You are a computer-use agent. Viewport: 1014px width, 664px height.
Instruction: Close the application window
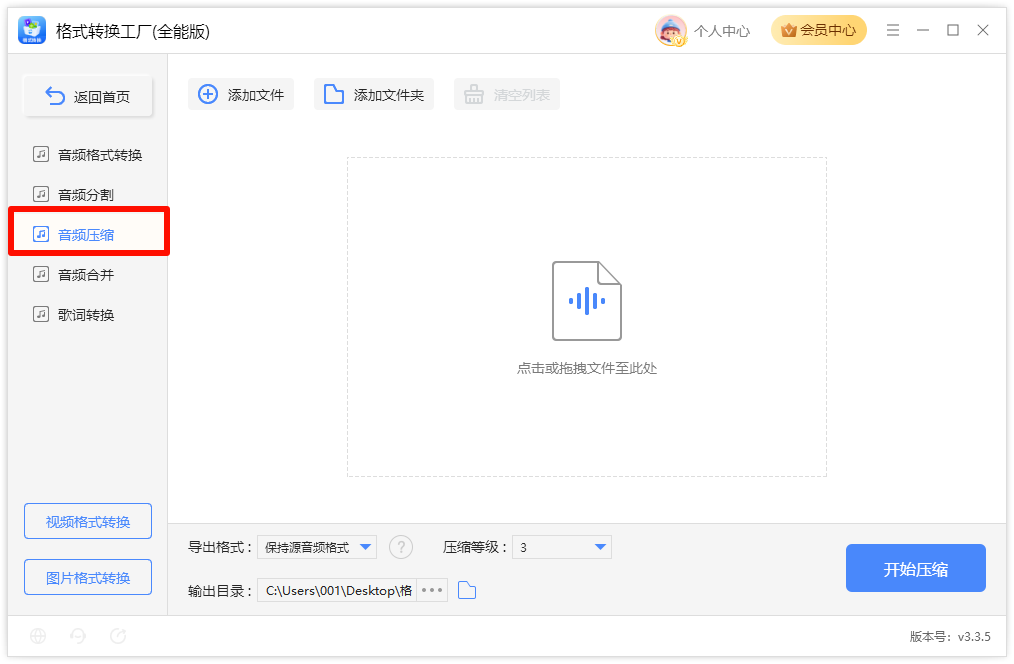pyautogui.click(x=983, y=30)
